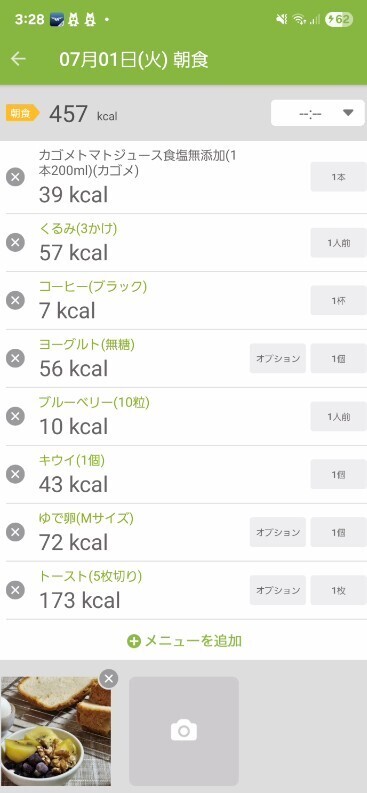Open オプション for ゆで卵(Mサイズ)
367x793 pixels.
click(278, 532)
